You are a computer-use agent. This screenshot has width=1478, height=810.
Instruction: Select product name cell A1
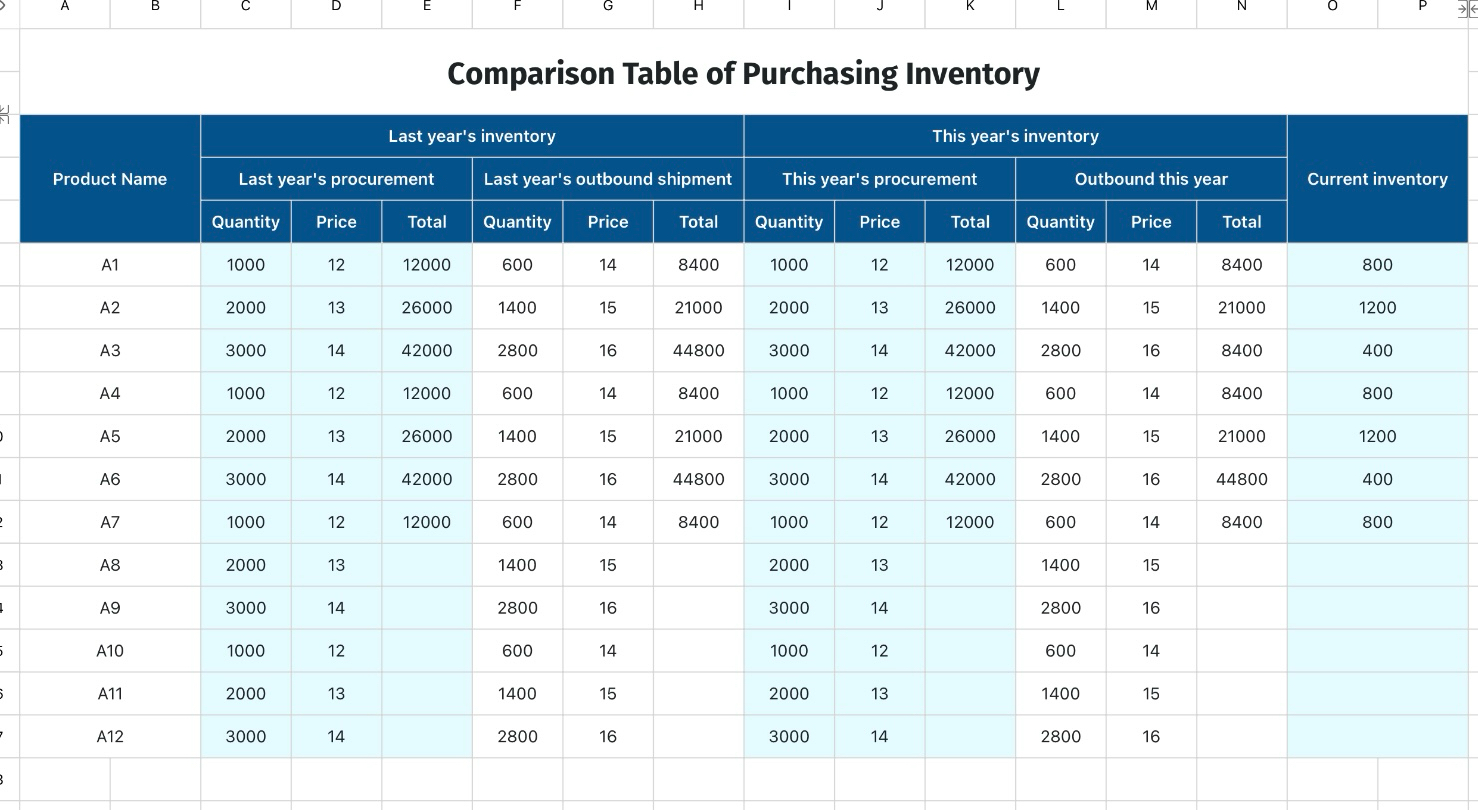(x=110, y=265)
